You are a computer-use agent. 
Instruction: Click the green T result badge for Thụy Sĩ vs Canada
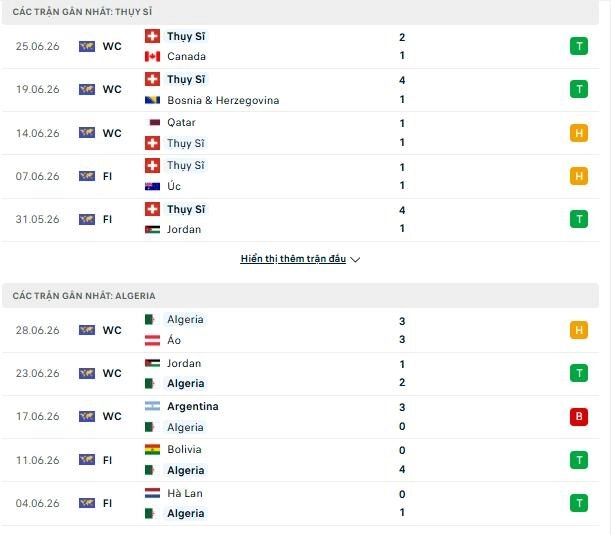pyautogui.click(x=579, y=46)
